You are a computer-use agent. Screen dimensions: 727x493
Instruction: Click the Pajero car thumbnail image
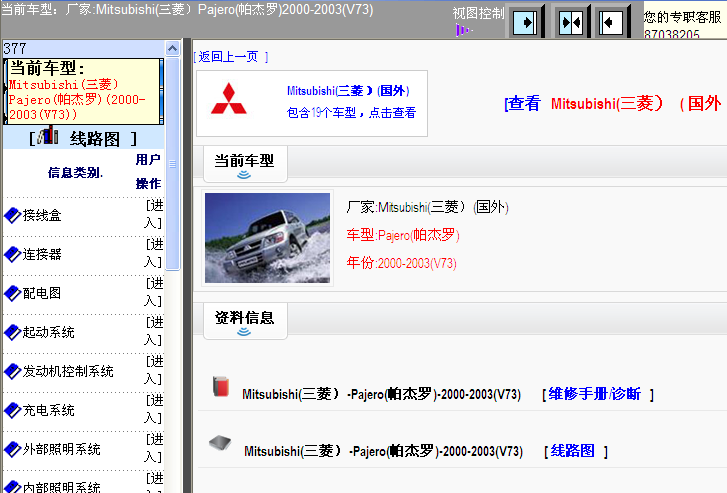click(268, 238)
